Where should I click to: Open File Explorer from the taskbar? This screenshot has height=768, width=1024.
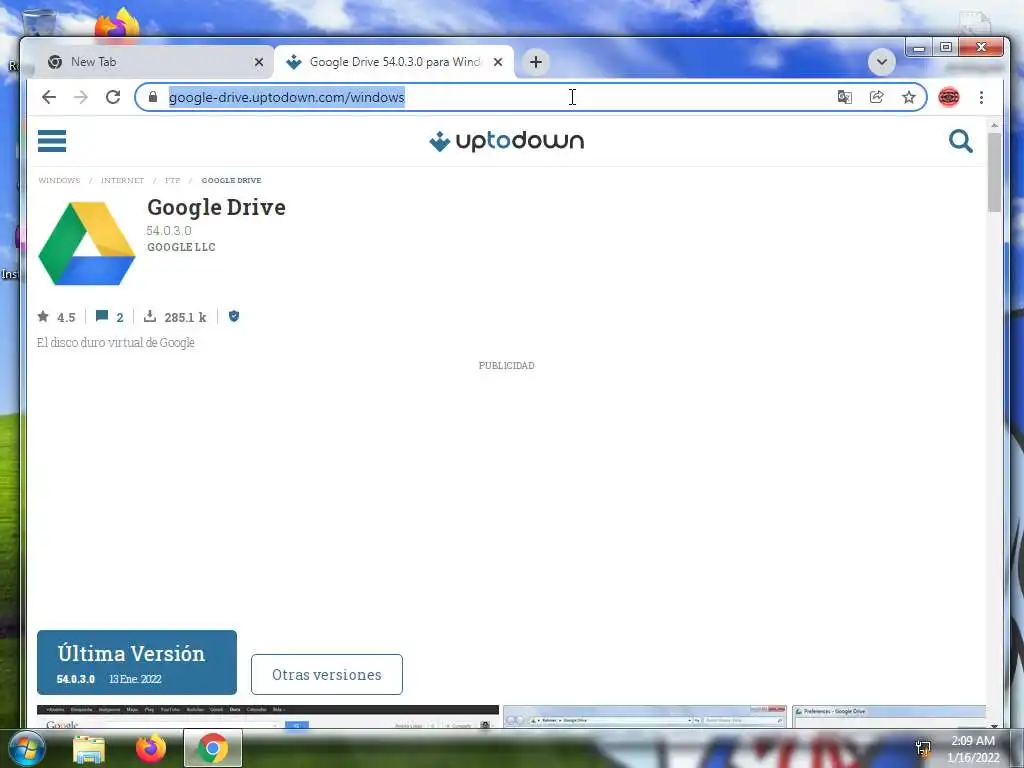pos(89,749)
